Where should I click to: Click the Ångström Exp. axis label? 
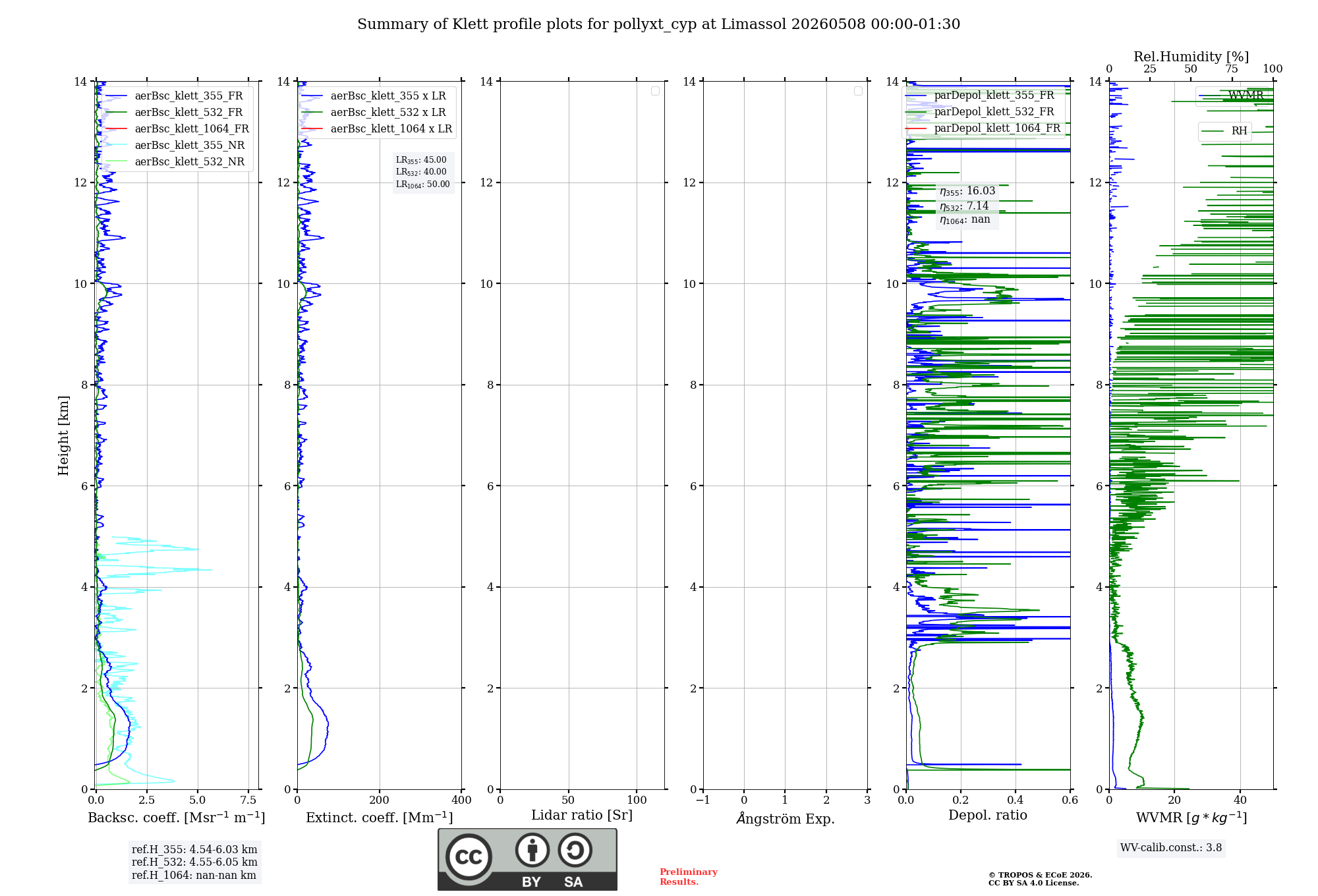(x=786, y=818)
